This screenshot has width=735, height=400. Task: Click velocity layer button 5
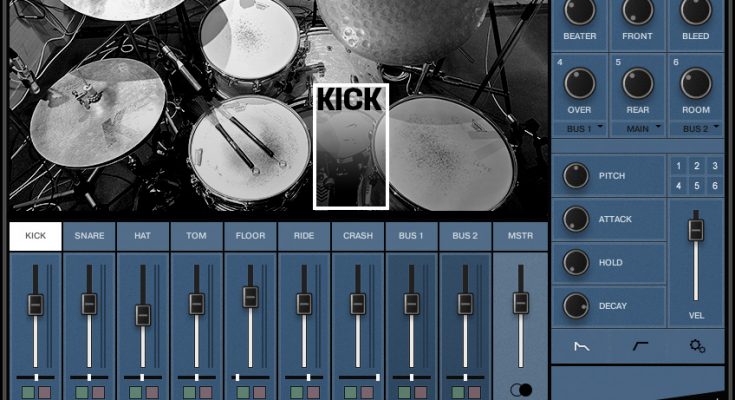pos(696,185)
